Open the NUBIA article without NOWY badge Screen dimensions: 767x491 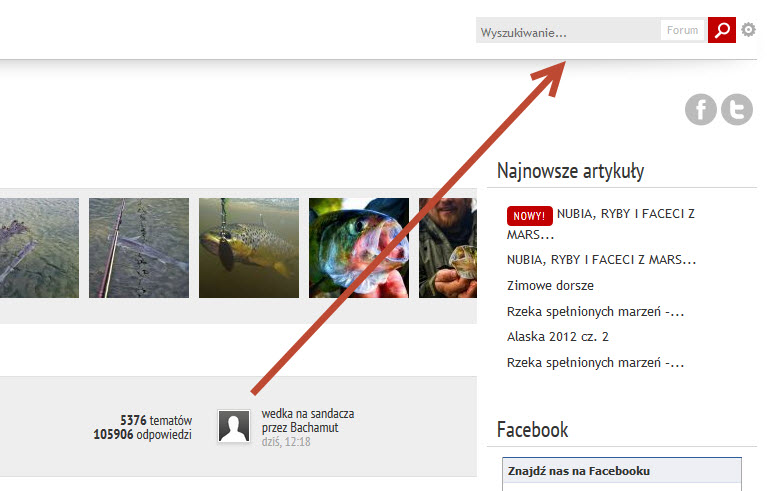tap(601, 259)
